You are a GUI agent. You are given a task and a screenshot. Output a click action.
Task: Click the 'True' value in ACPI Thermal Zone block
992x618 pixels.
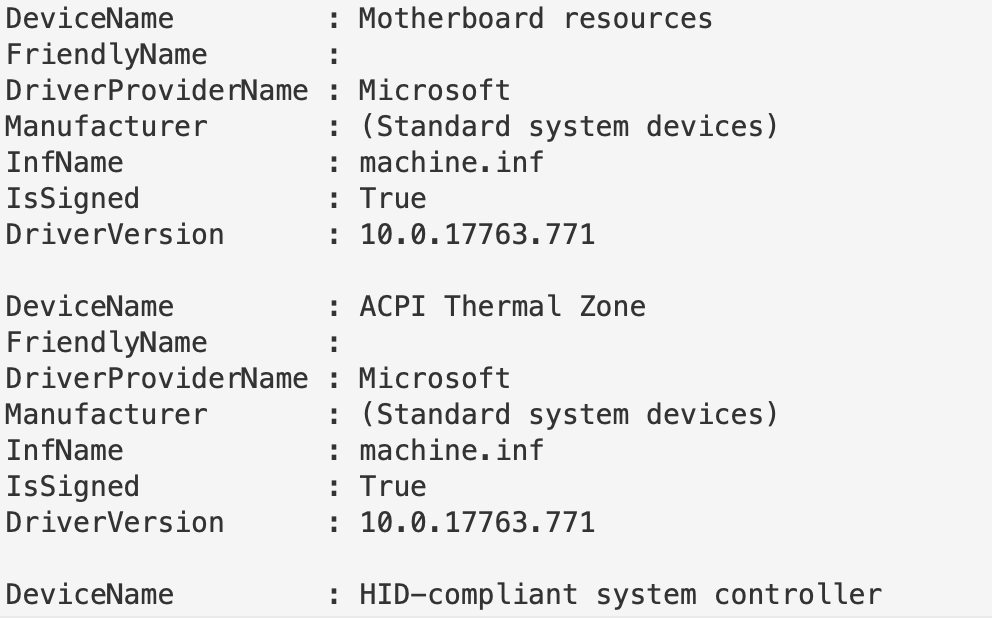tap(392, 487)
